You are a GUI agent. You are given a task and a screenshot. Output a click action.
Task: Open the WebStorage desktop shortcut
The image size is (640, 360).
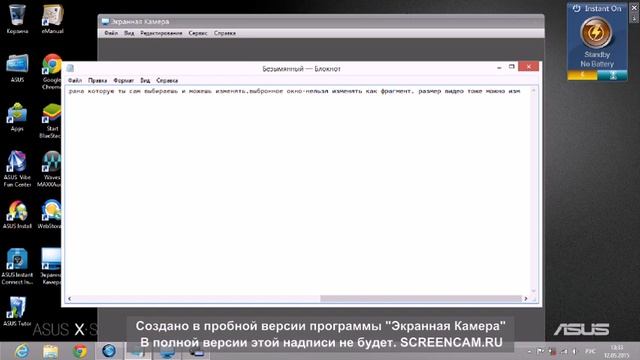click(x=50, y=214)
